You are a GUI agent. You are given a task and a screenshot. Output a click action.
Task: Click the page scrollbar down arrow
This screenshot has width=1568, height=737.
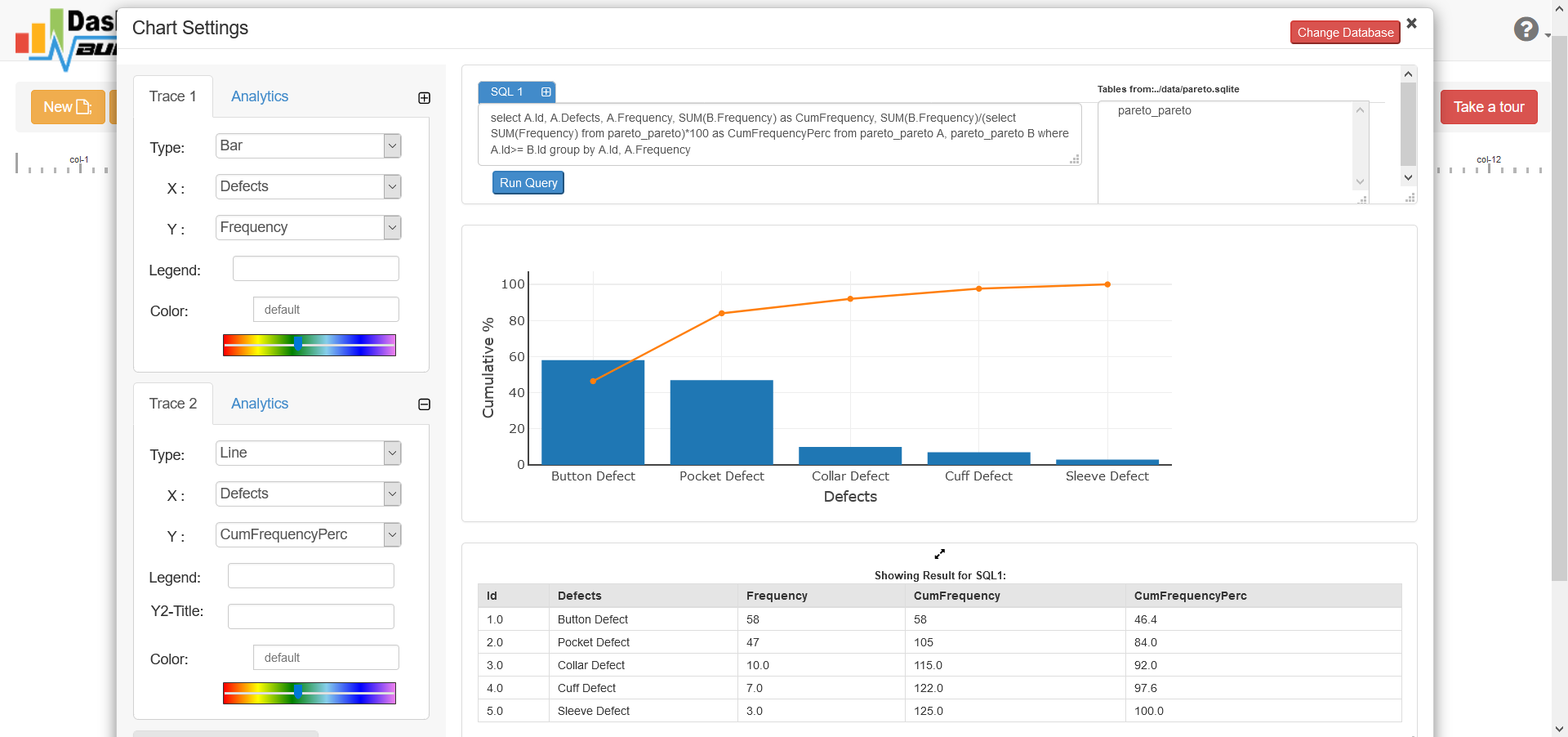pos(1560,729)
